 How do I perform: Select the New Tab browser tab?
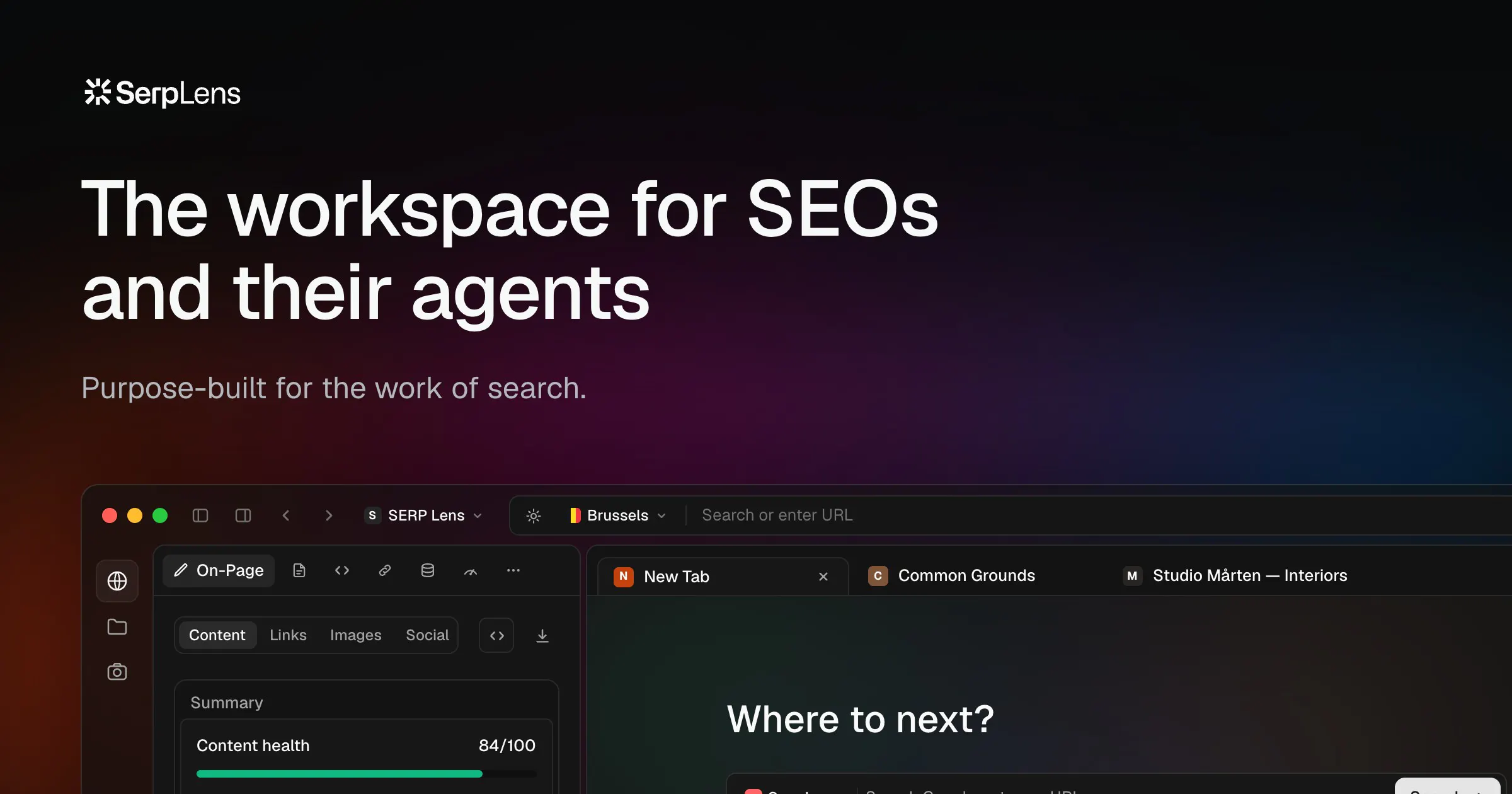click(723, 577)
